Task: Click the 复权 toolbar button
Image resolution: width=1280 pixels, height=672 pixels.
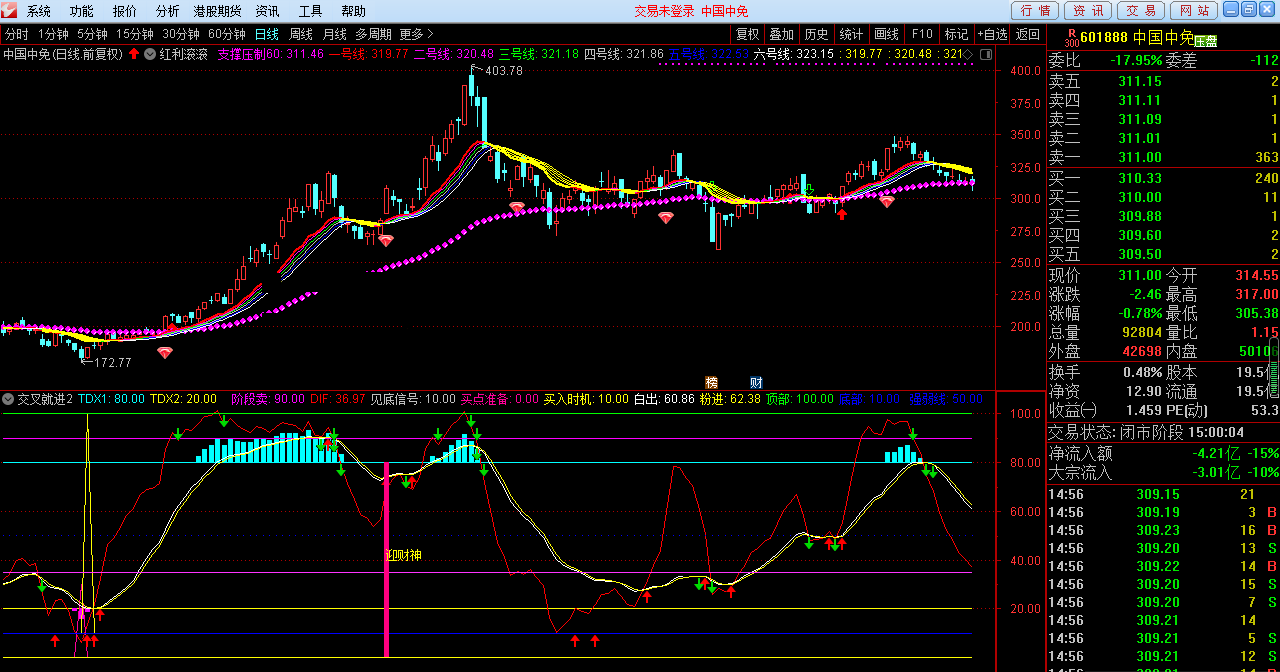Action: point(747,34)
